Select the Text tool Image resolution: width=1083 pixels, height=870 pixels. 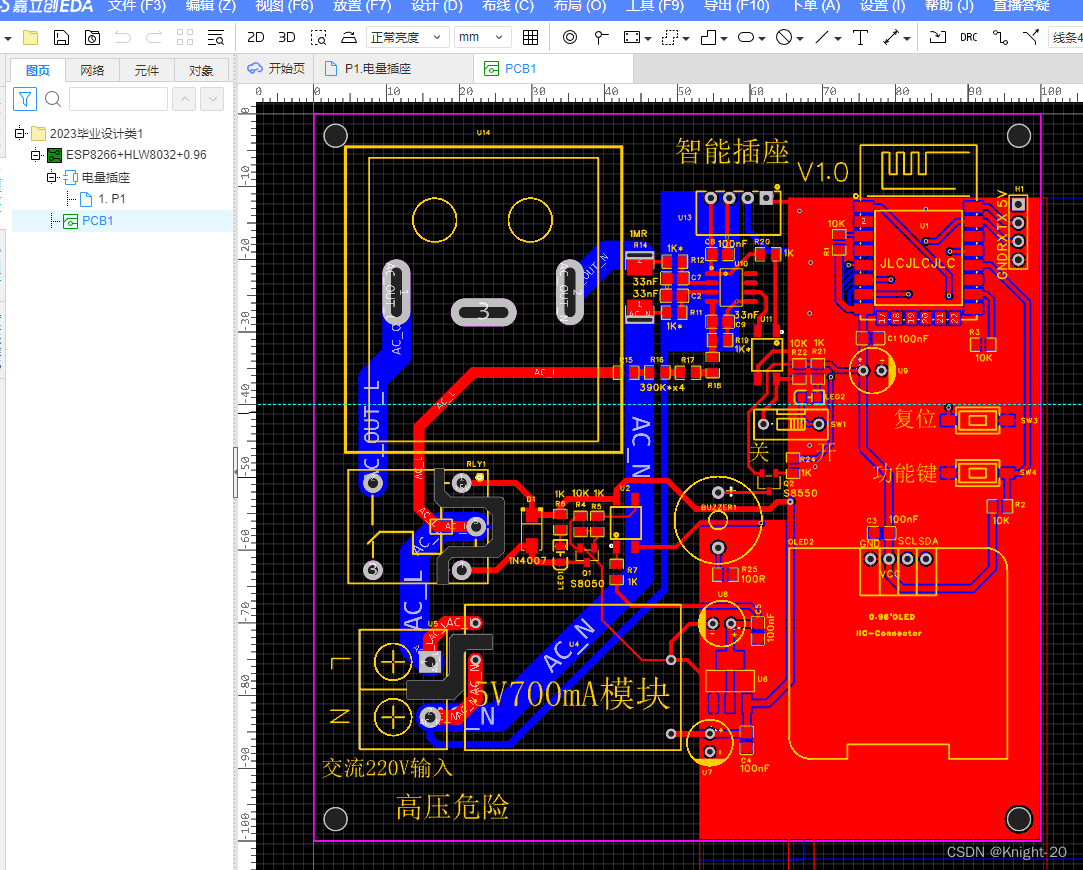coord(861,37)
